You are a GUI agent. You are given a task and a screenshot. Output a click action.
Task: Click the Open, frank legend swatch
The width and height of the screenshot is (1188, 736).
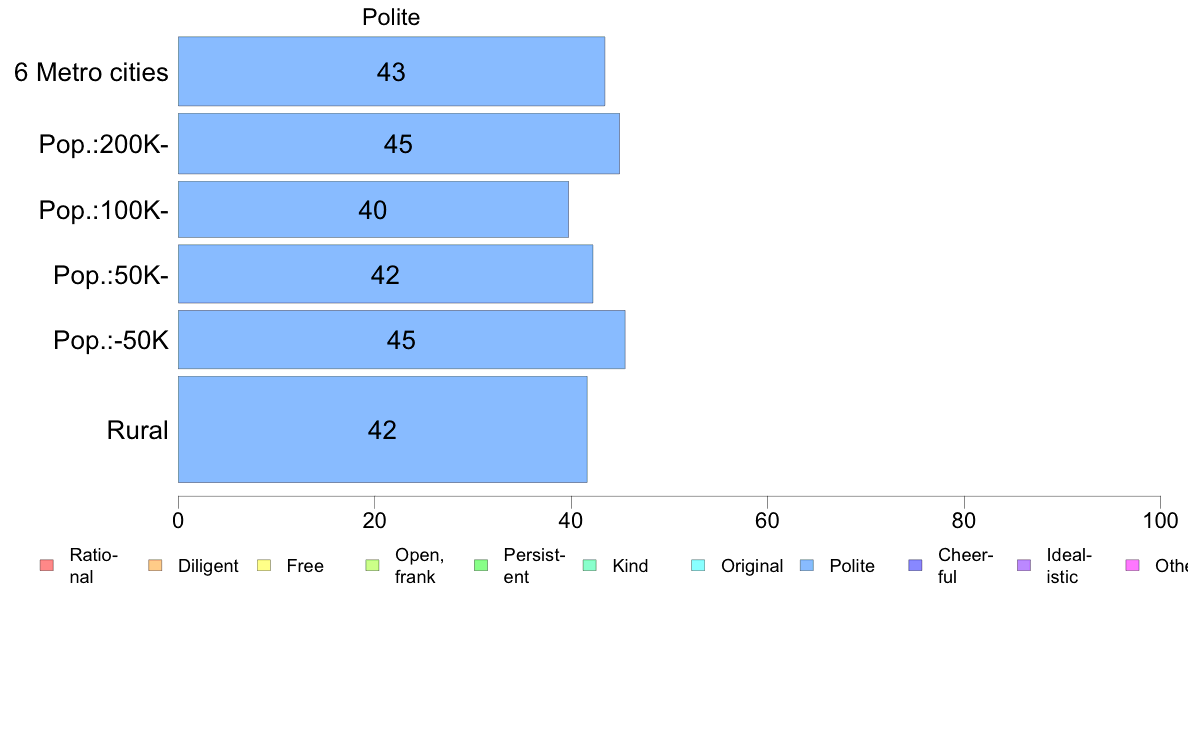(372, 565)
